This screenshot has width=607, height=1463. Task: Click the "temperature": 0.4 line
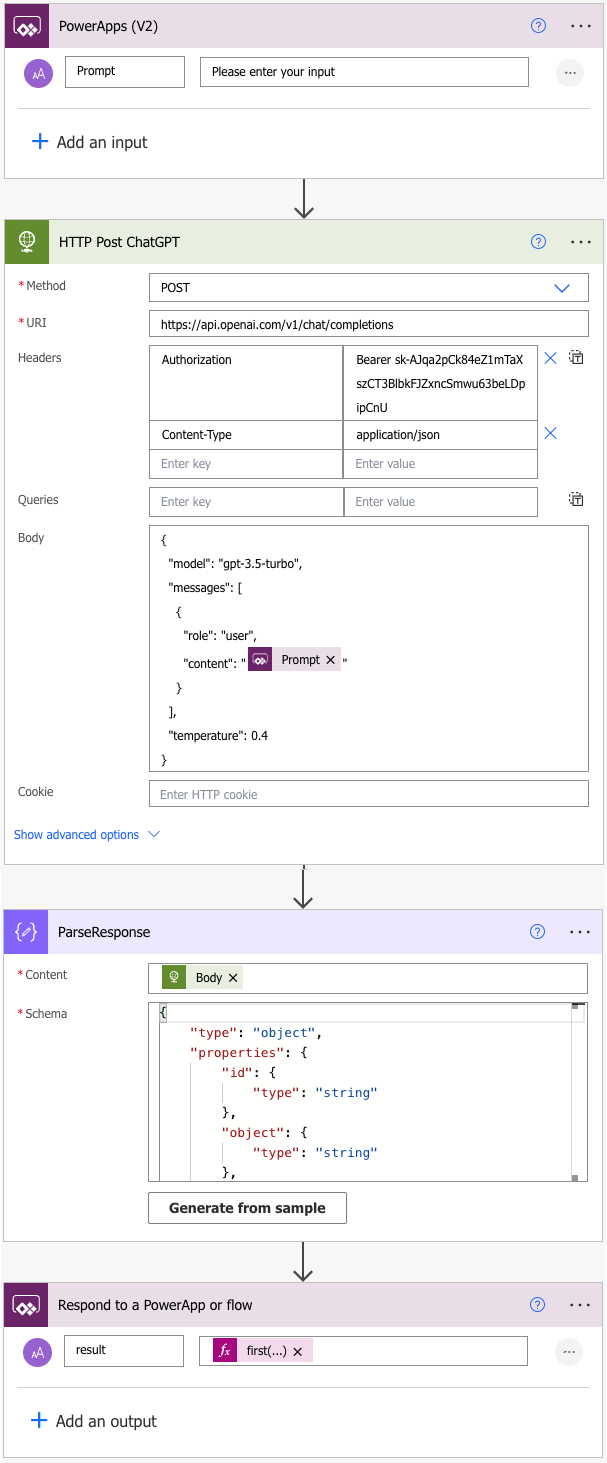tap(217, 735)
